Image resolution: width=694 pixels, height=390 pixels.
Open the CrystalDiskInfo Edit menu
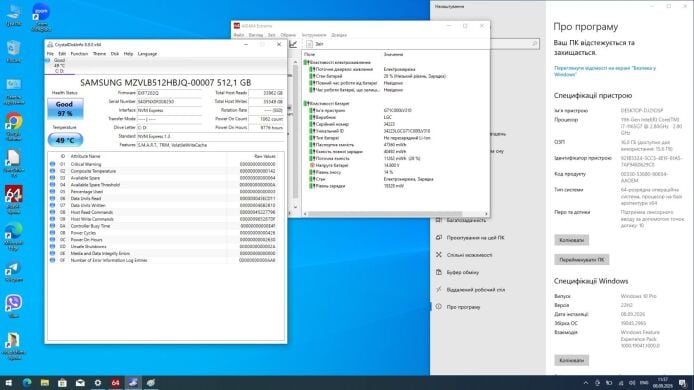point(62,54)
